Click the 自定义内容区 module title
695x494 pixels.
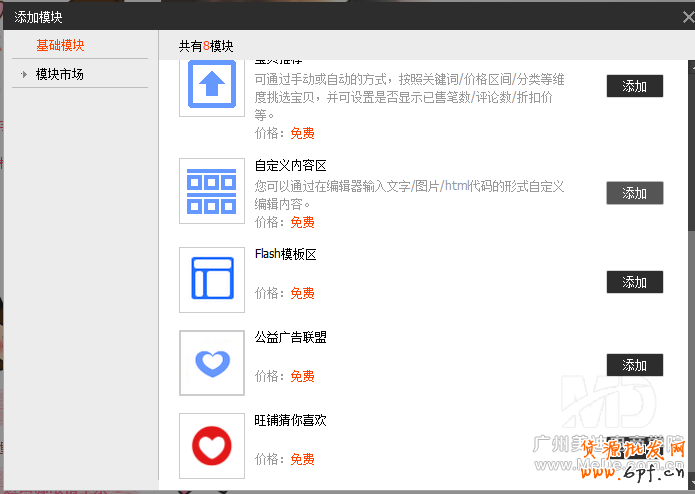click(290, 166)
